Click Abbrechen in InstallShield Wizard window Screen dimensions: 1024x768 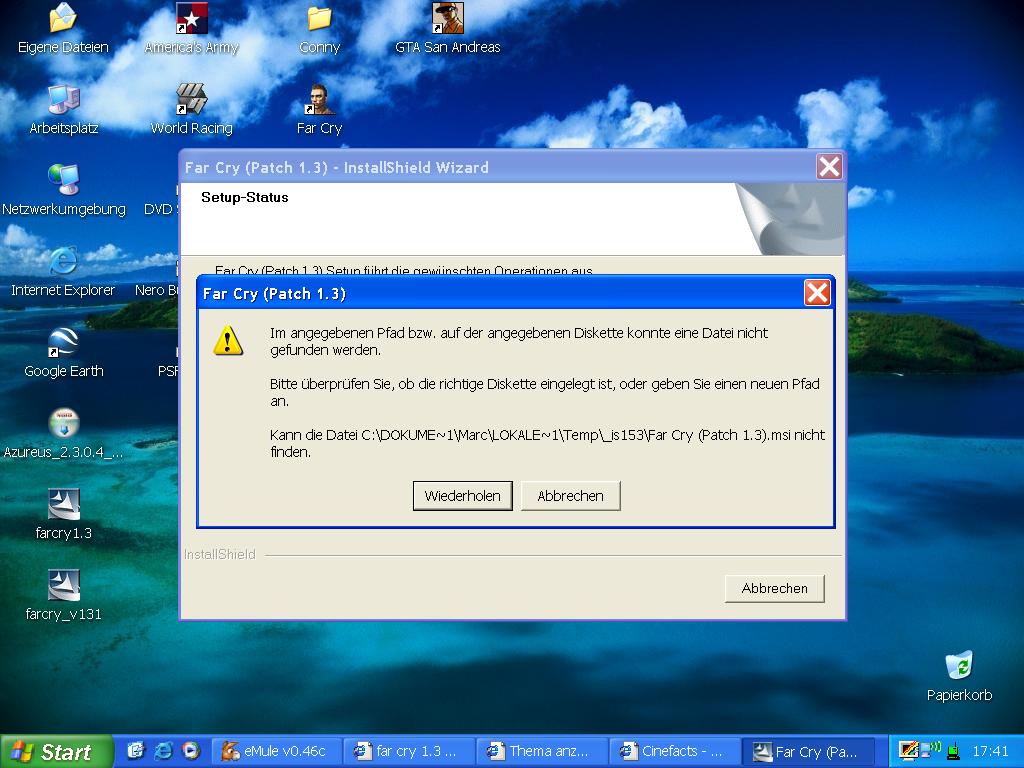[775, 588]
